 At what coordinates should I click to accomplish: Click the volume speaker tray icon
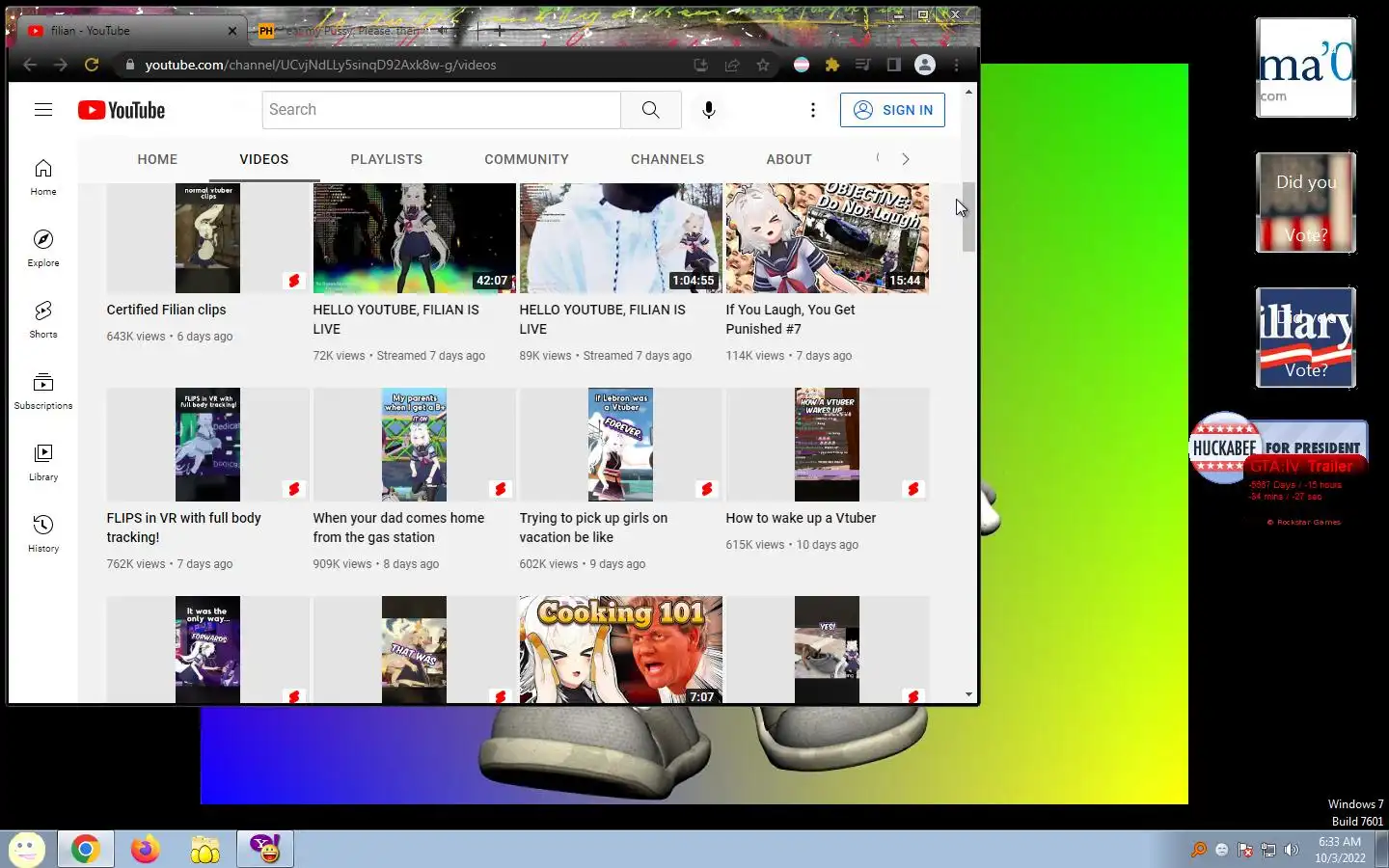pos(1292,850)
